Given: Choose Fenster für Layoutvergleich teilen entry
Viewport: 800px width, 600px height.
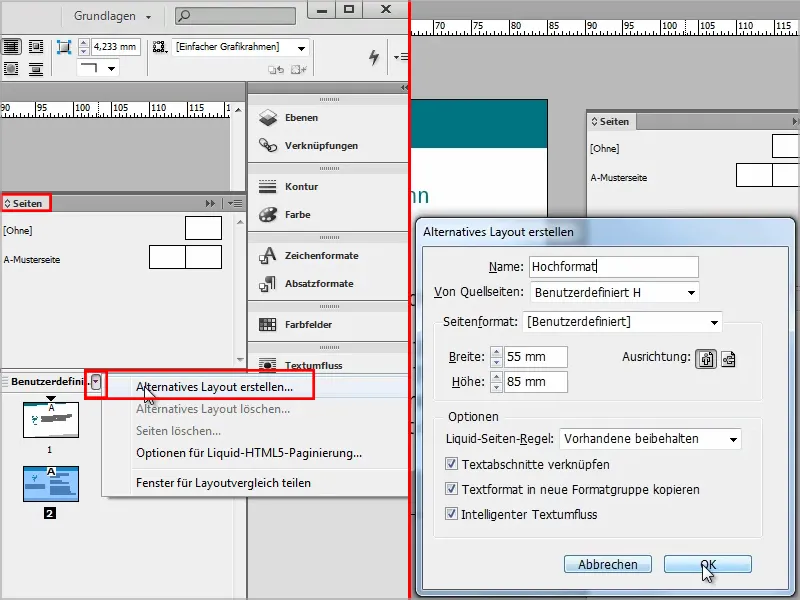Looking at the screenshot, I should (223, 483).
